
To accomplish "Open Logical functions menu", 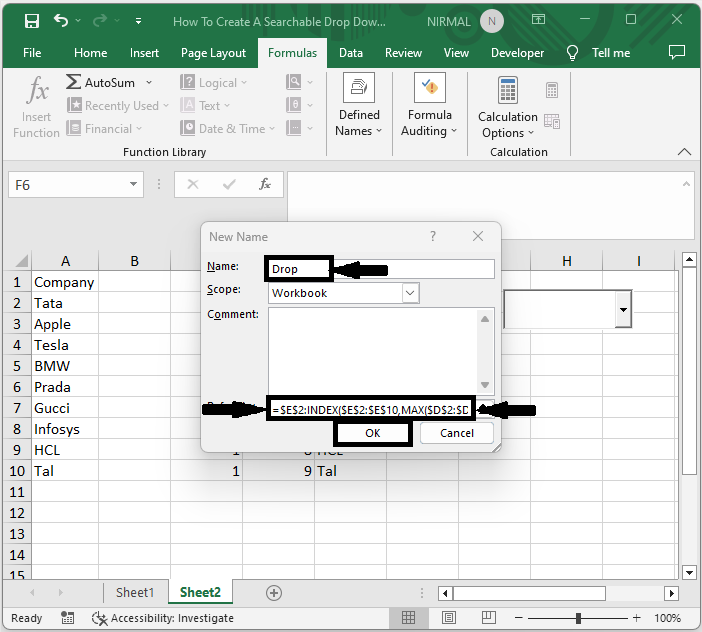I will (214, 82).
